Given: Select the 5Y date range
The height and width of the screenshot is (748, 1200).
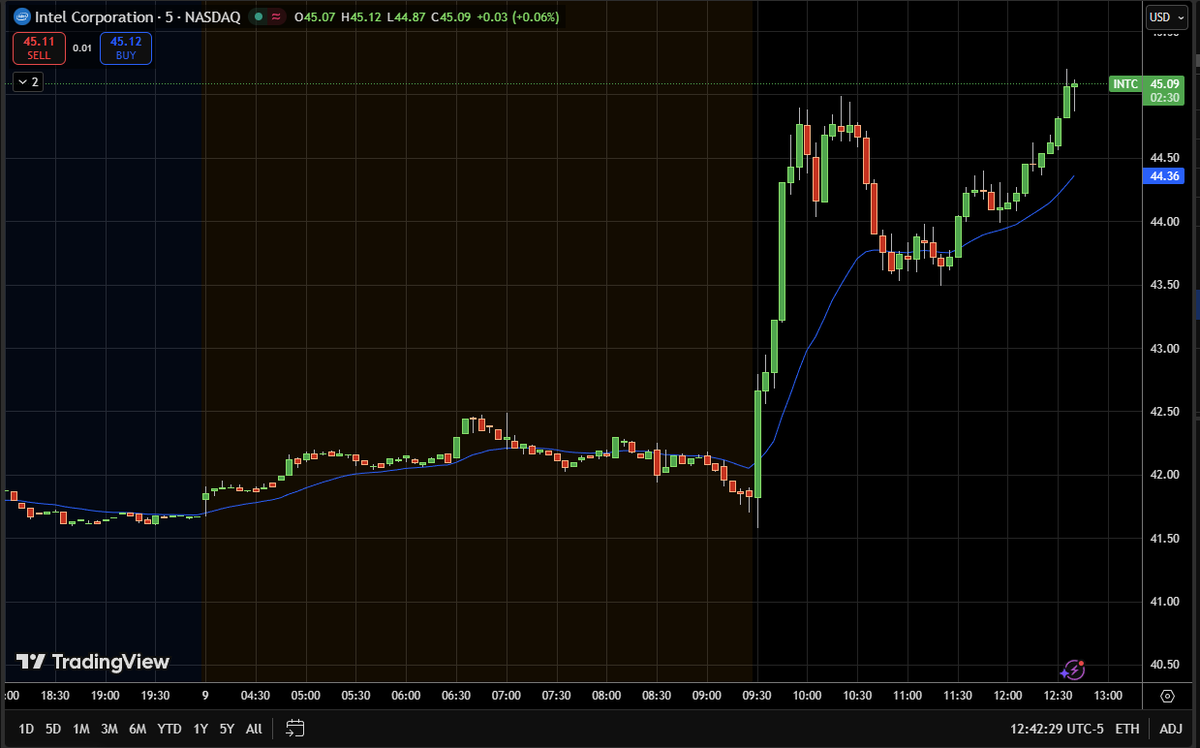Looking at the screenshot, I should click(x=227, y=729).
